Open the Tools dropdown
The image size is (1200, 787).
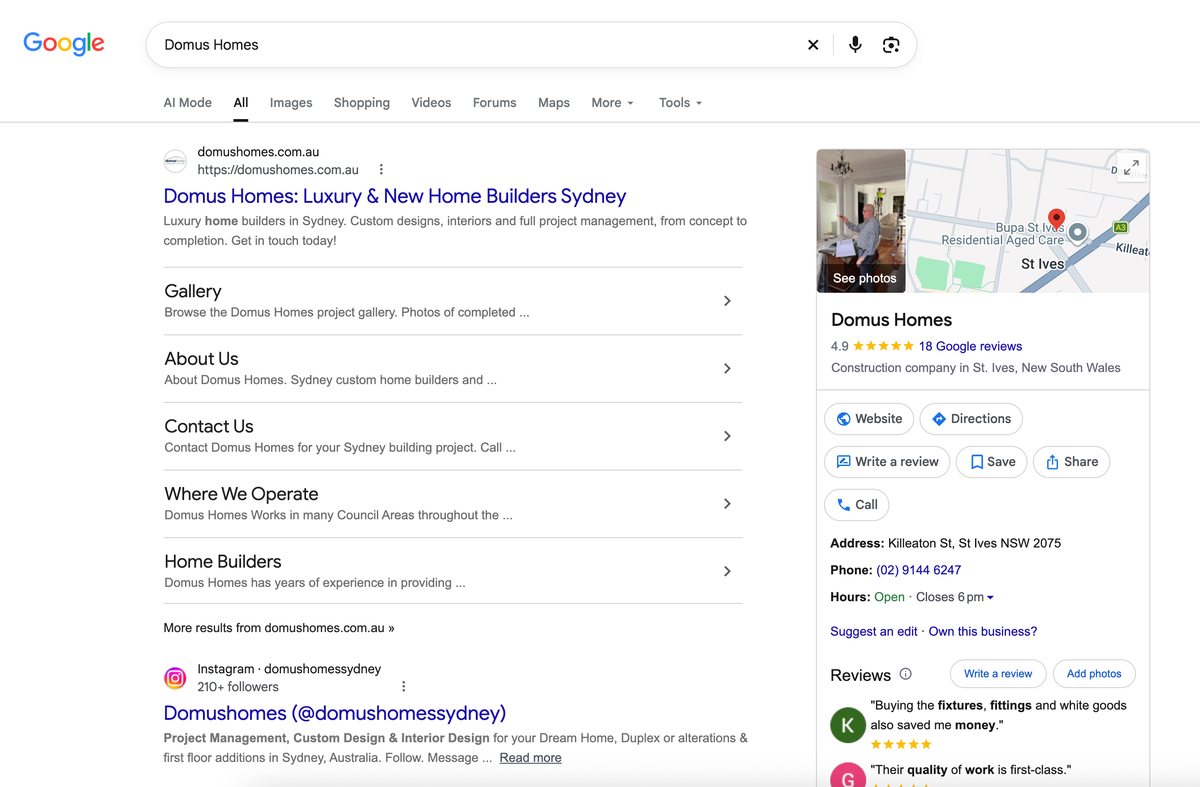point(680,103)
